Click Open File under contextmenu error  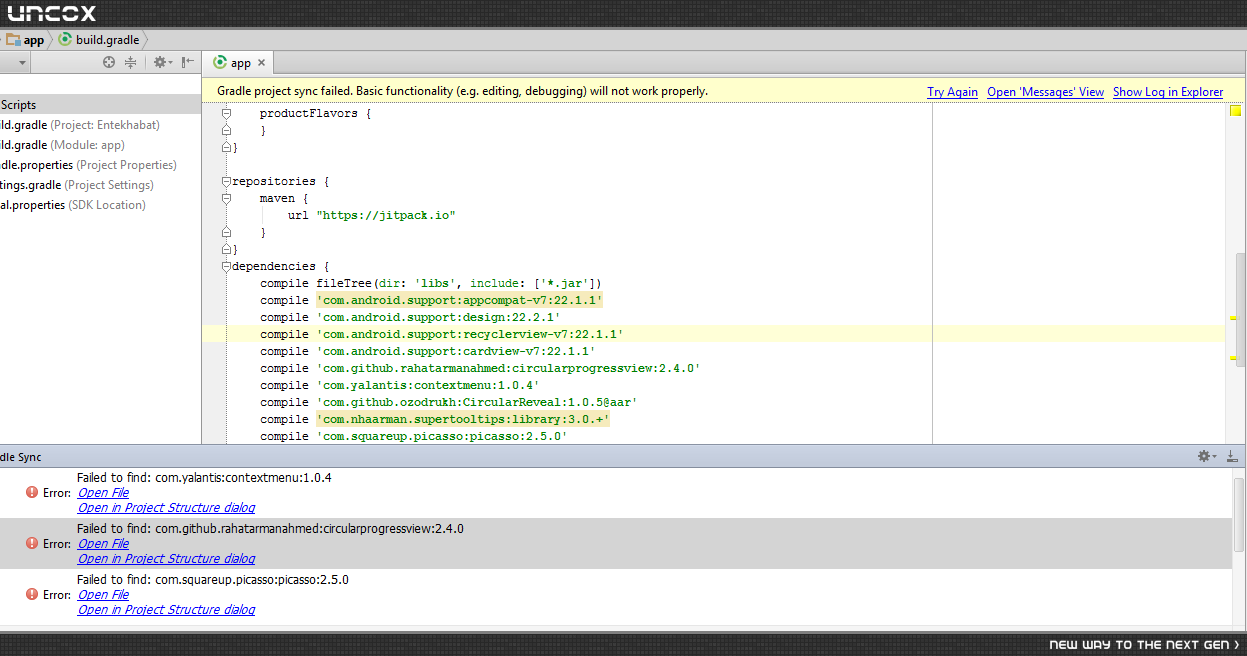(103, 493)
